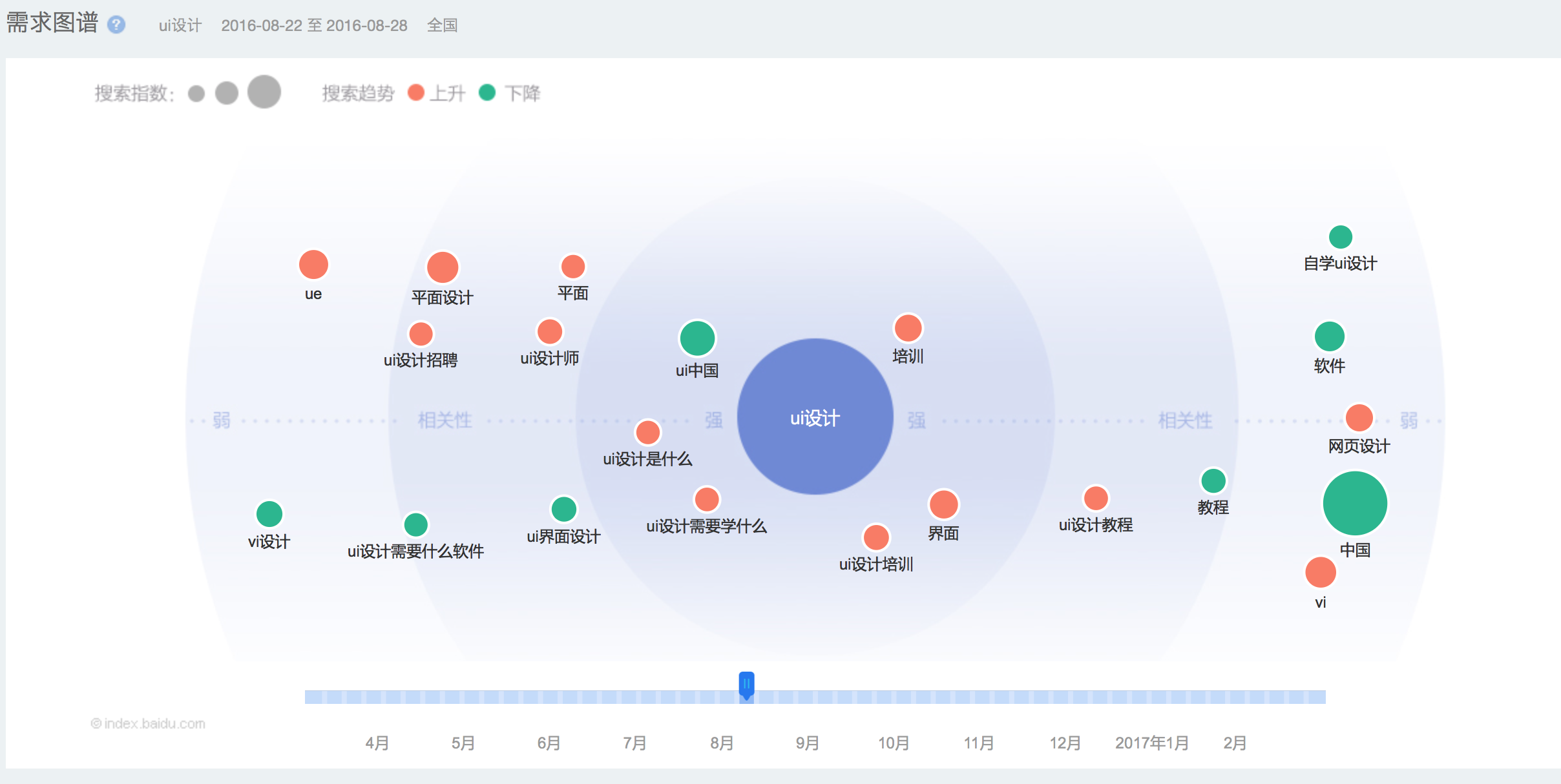Click the 4月 timeline label
This screenshot has width=1561, height=784.
pyautogui.click(x=377, y=743)
